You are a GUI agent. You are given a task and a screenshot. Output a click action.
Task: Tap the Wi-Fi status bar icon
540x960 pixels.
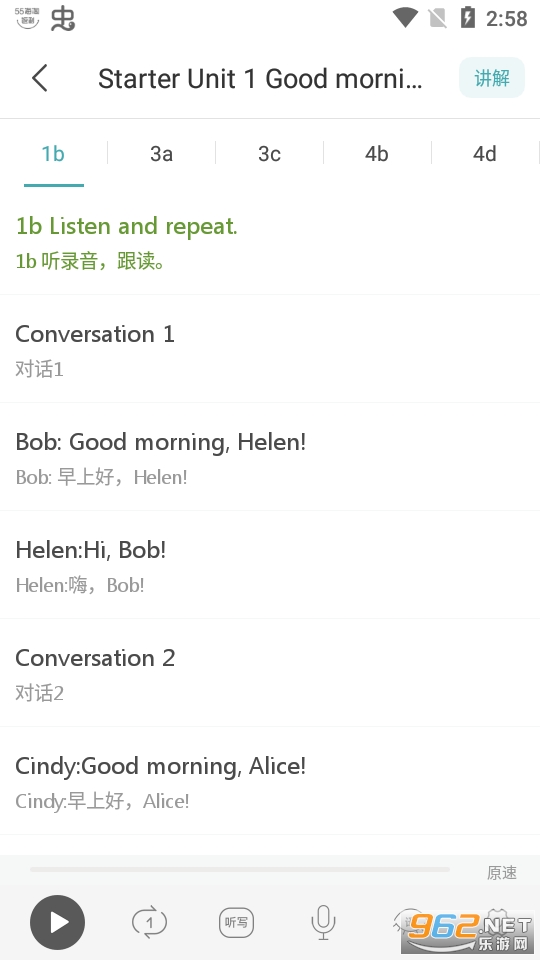405,18
